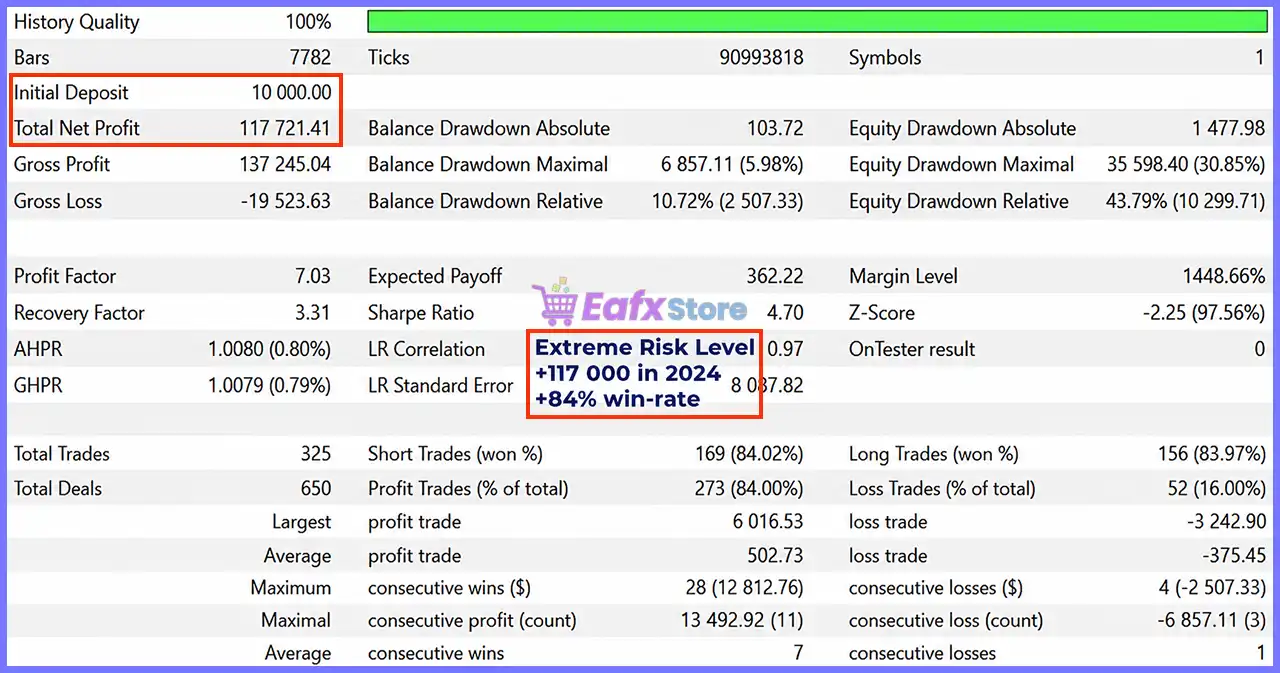Screen dimensions: 1280x673
Task: Select Balance Drawdown Maximal 6 857.11 (5.98%)
Action: click(732, 164)
